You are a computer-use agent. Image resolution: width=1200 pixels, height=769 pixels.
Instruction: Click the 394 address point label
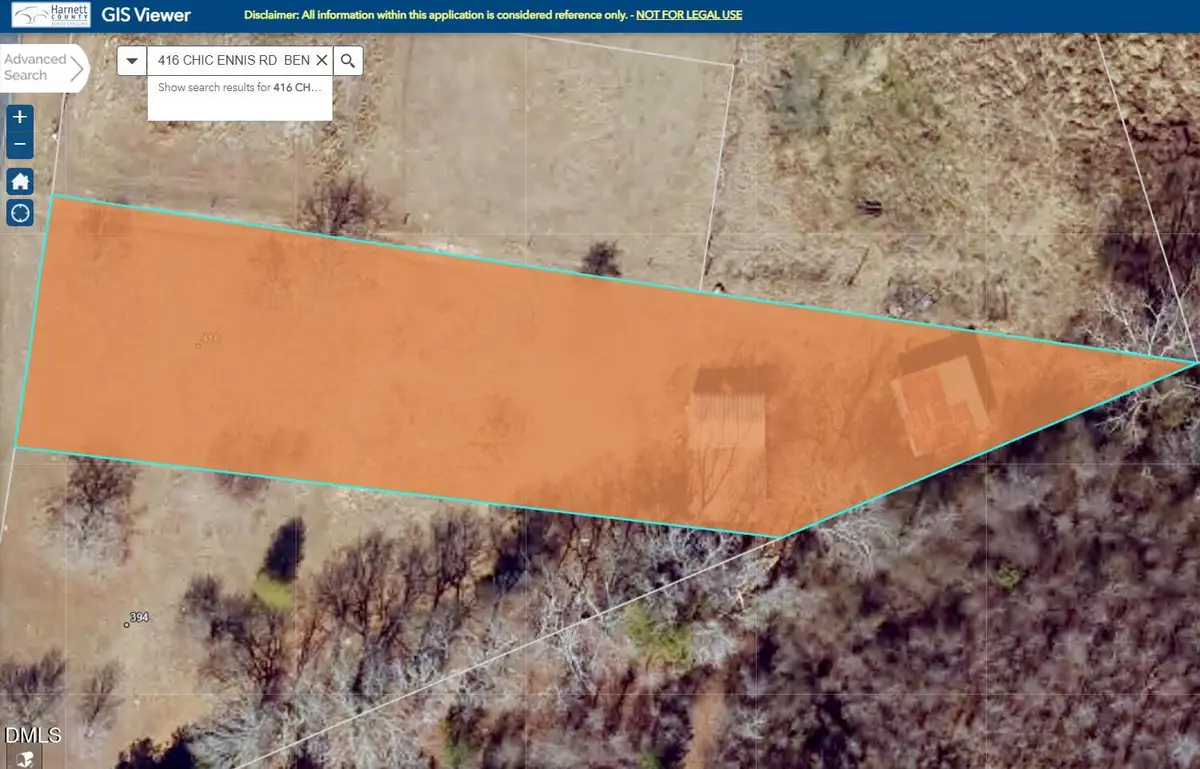pos(137,618)
